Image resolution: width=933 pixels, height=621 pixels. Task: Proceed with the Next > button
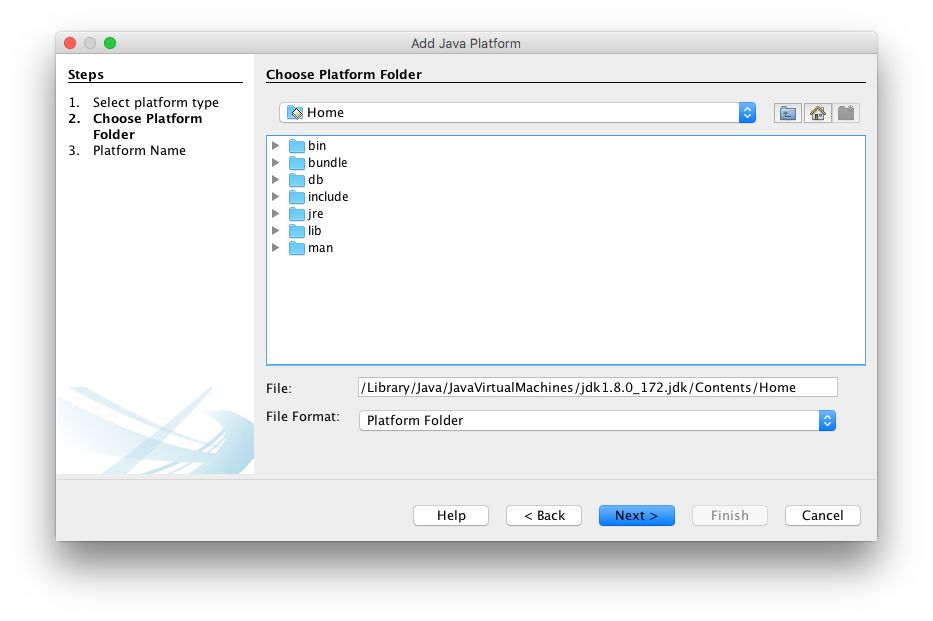click(x=637, y=515)
